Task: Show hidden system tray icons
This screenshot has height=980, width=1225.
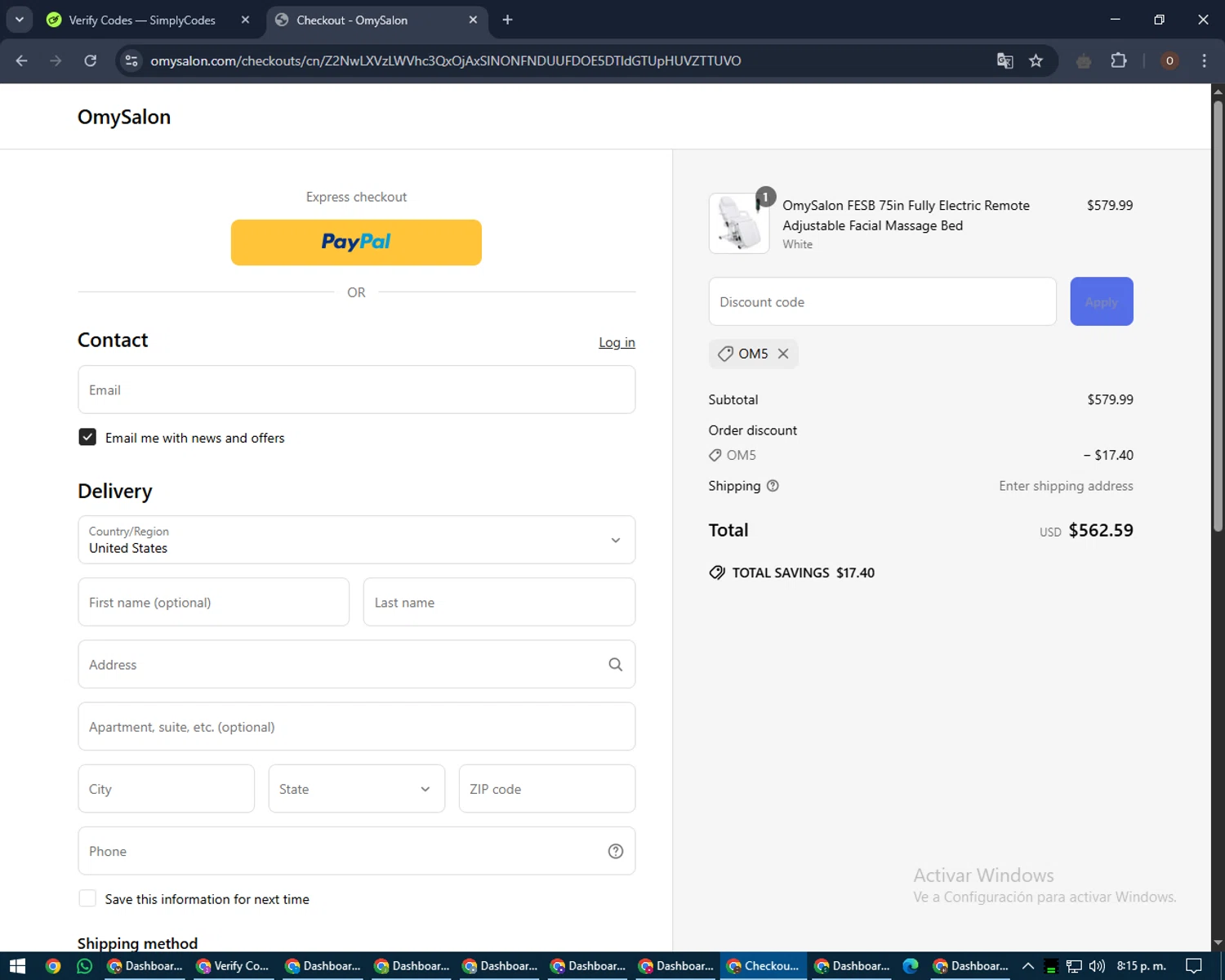Action: 1028,966
